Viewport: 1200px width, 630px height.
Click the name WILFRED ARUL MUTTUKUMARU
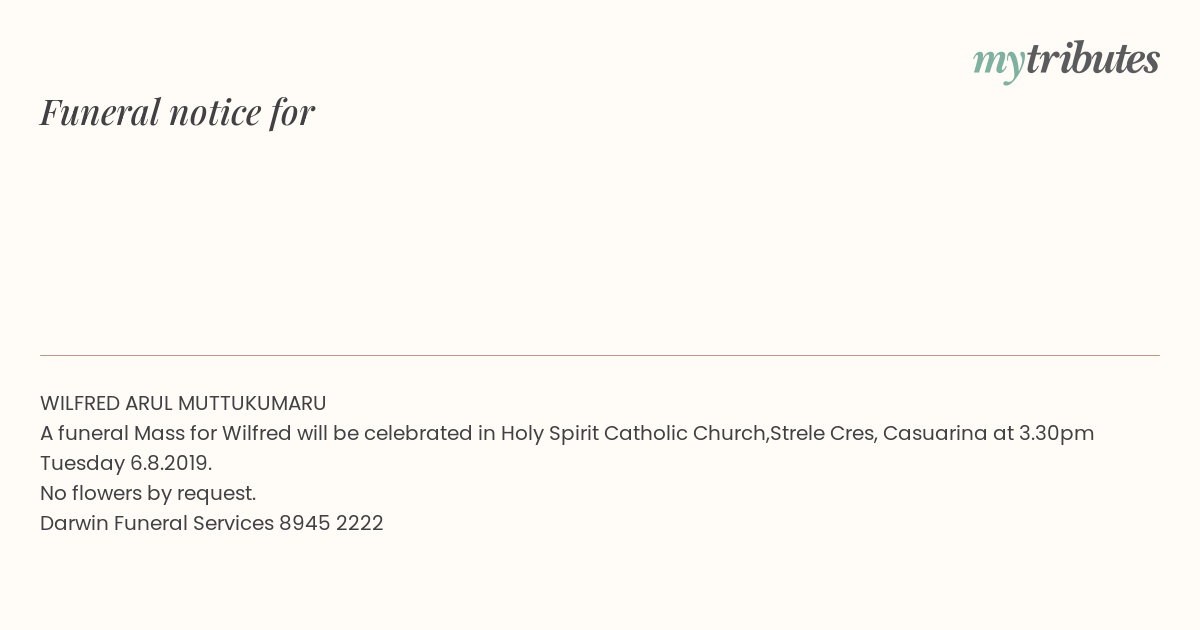(183, 403)
